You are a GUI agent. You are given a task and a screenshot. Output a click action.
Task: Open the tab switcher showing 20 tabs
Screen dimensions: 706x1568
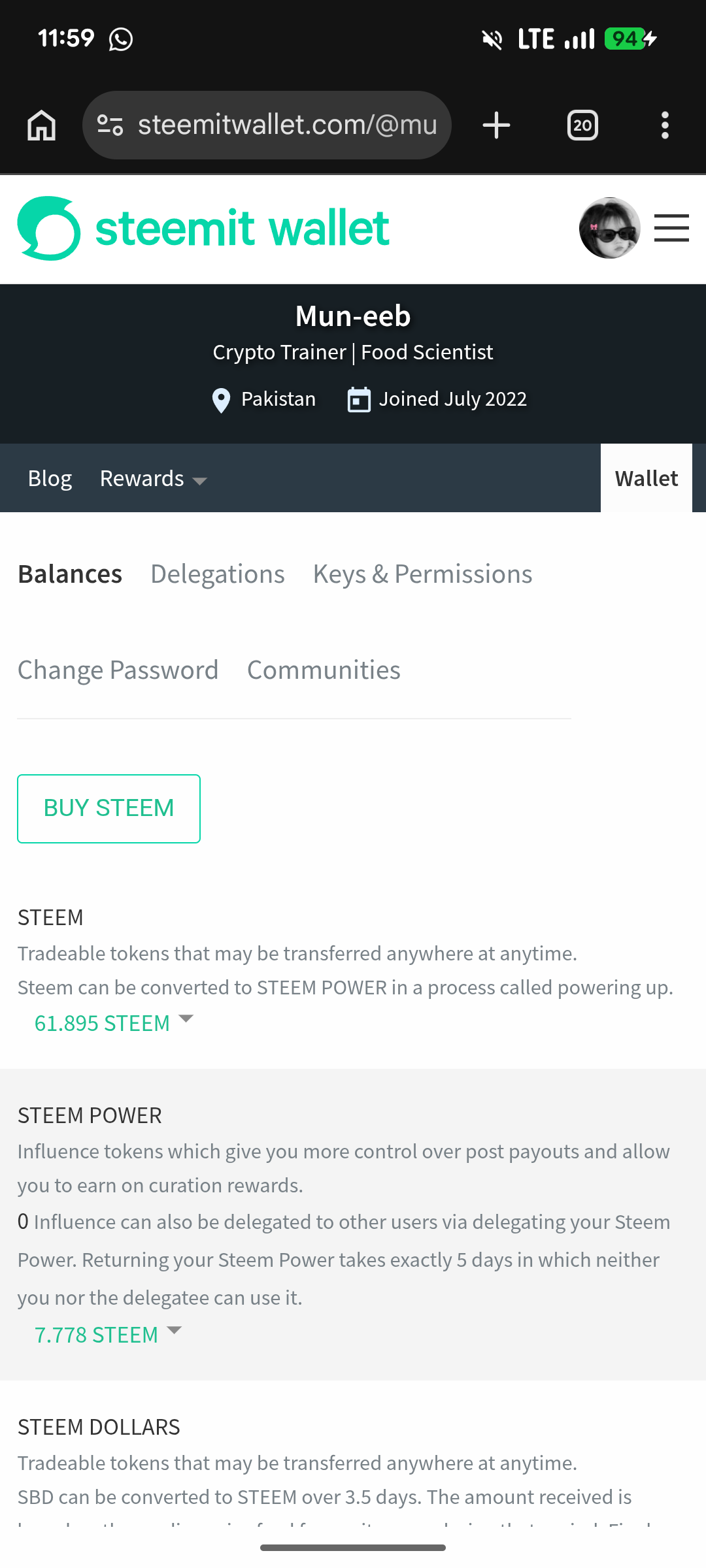[x=582, y=125]
